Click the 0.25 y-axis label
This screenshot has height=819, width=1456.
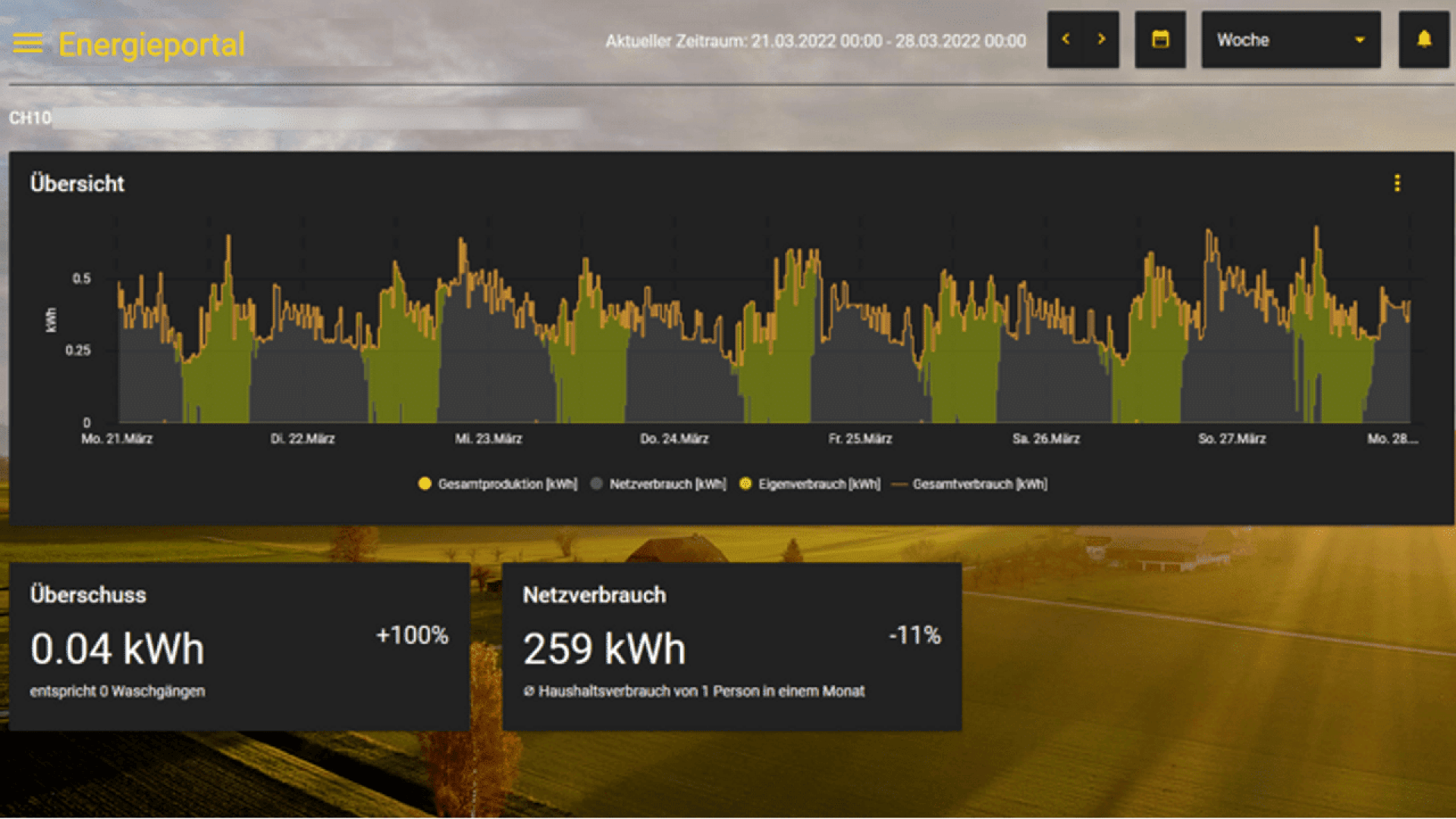tap(77, 350)
